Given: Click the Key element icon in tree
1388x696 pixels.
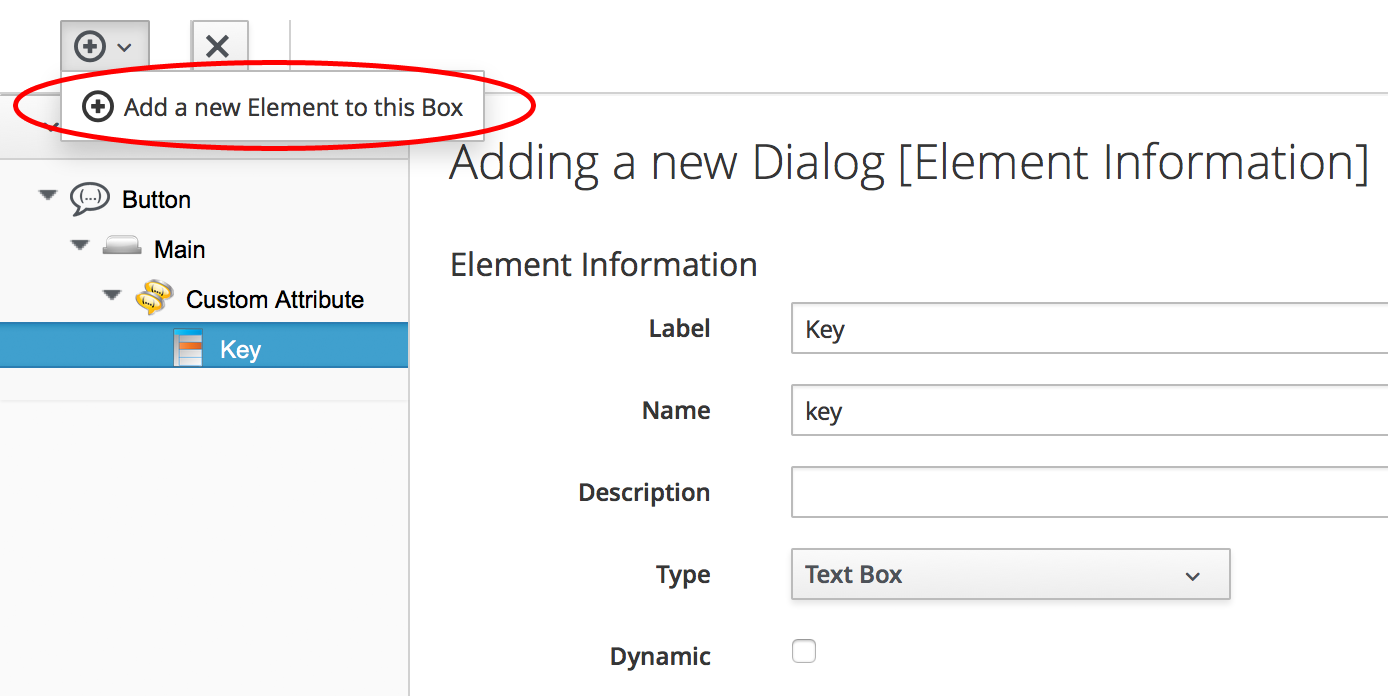Looking at the screenshot, I should click(x=188, y=349).
